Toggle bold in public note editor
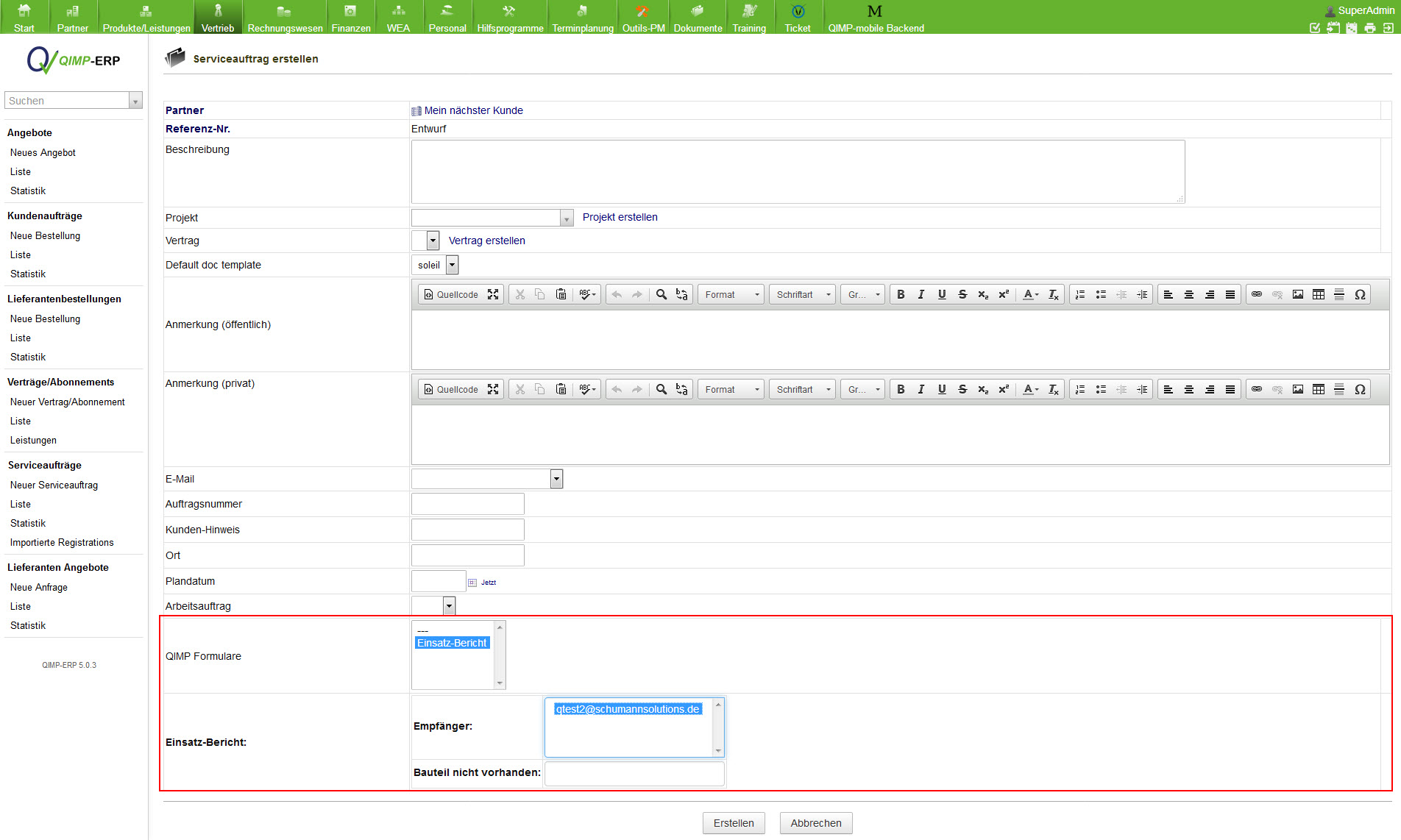 pyautogui.click(x=901, y=294)
